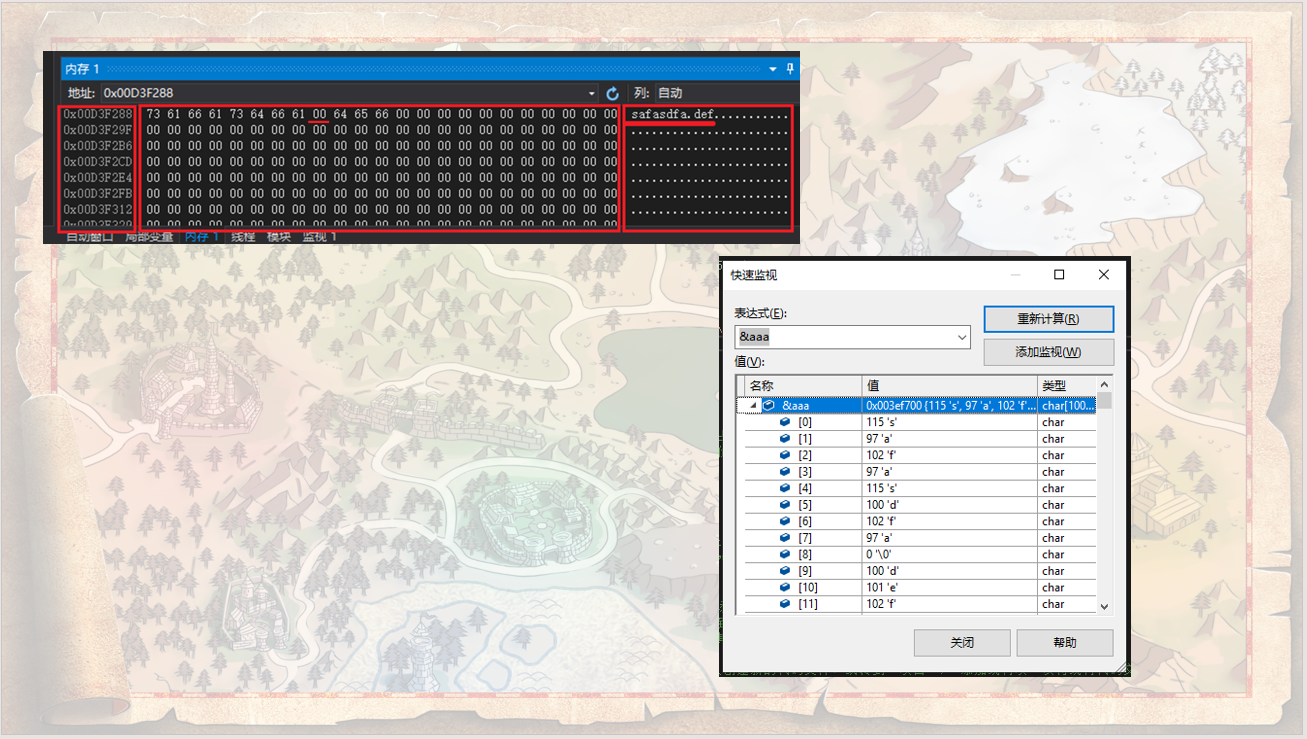Click the cube icon of row [10]

click(x=785, y=587)
